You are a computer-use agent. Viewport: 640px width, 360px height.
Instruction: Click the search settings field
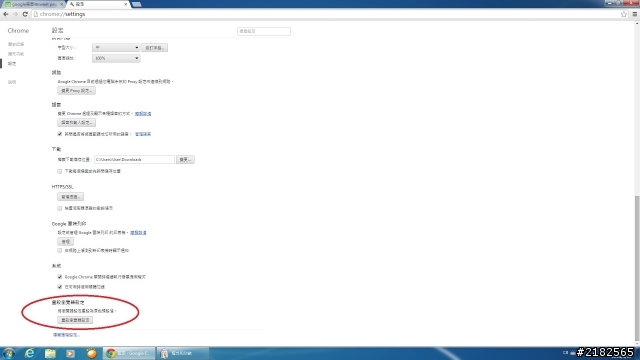[264, 31]
